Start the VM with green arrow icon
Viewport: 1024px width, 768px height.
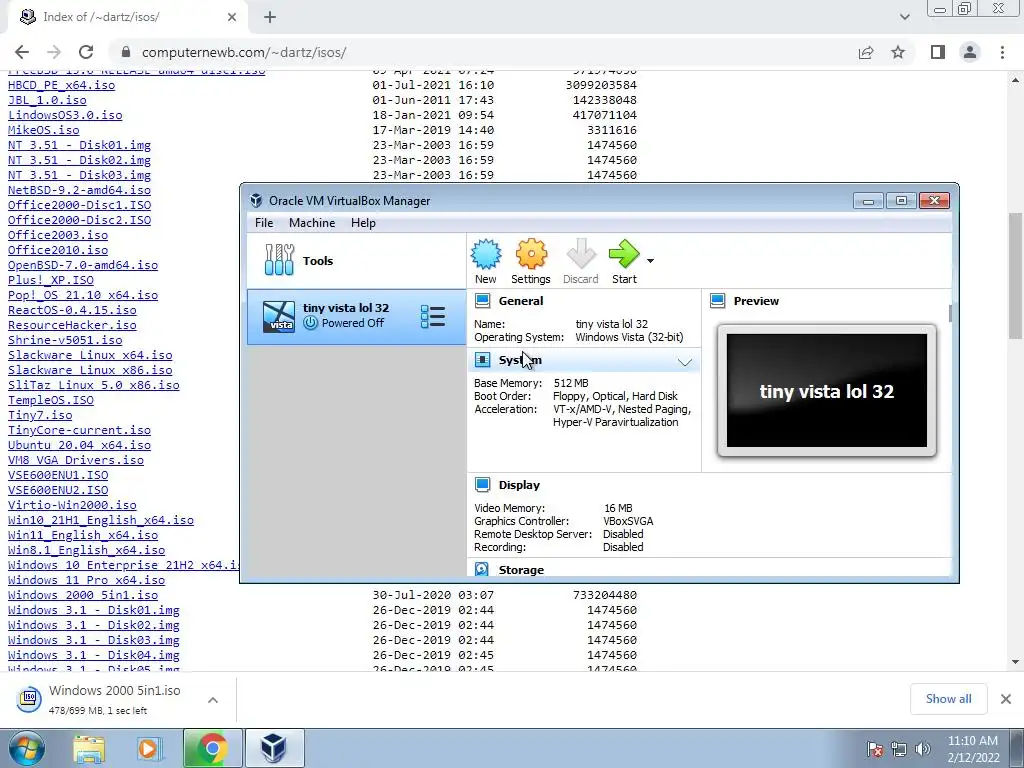click(624, 255)
